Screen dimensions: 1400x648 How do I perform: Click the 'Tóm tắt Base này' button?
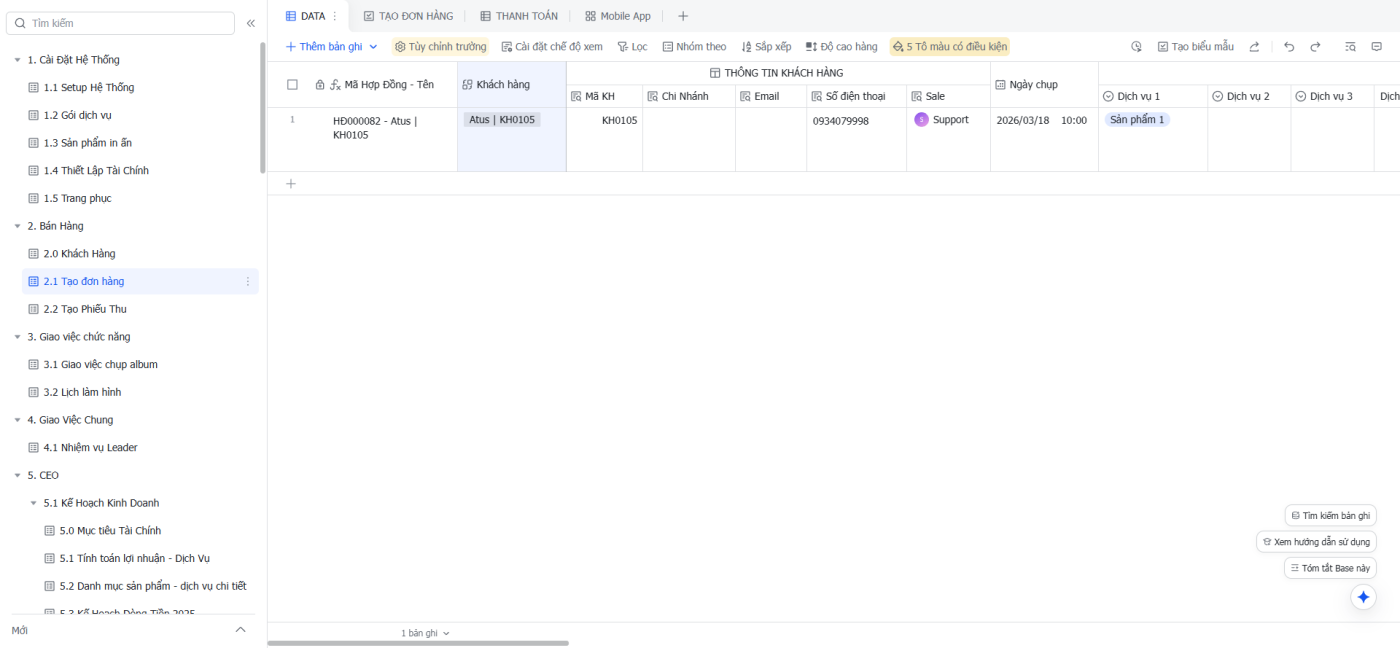pos(1330,568)
